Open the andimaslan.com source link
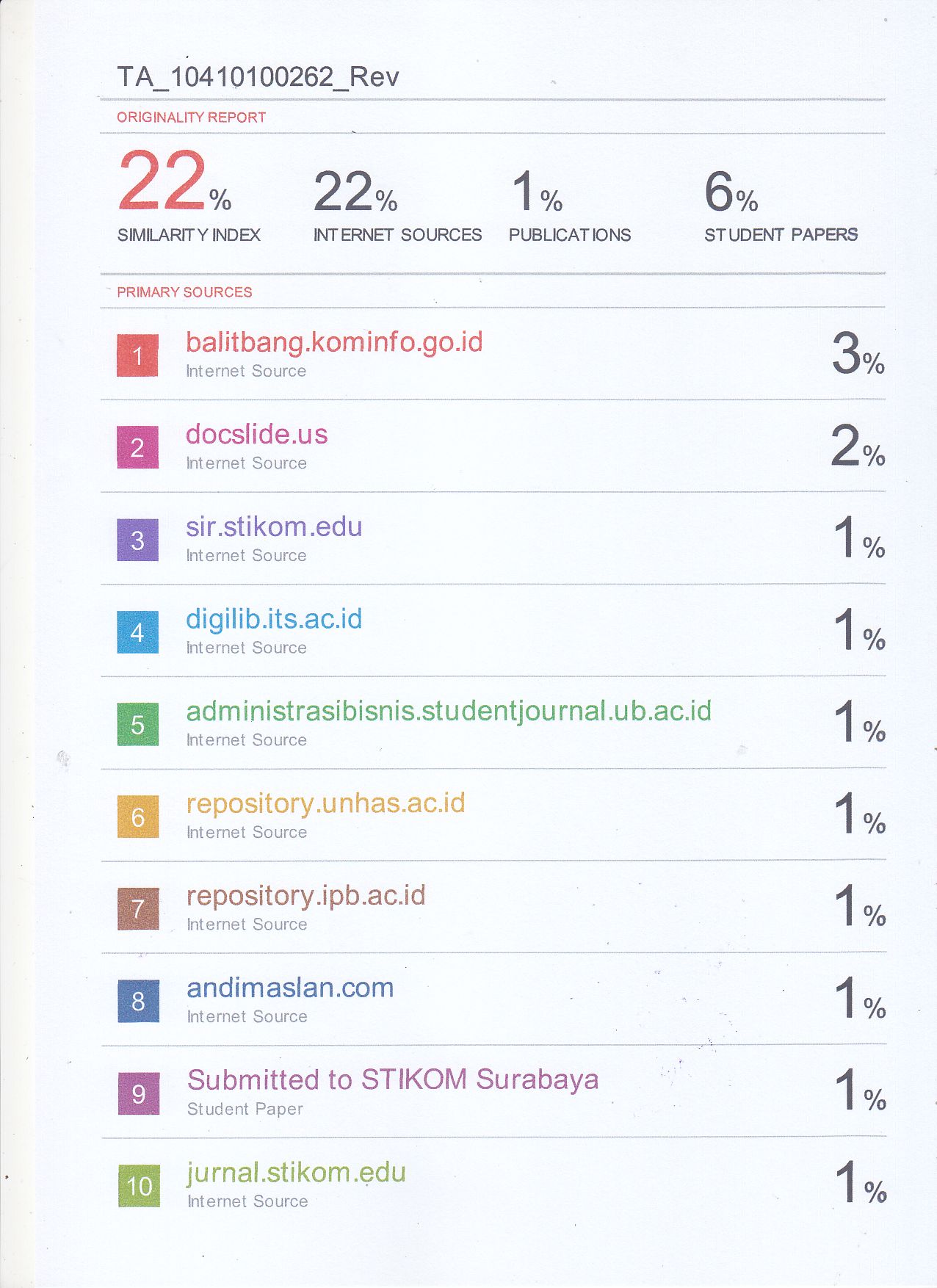This screenshot has height=1288, width=937. tap(290, 988)
